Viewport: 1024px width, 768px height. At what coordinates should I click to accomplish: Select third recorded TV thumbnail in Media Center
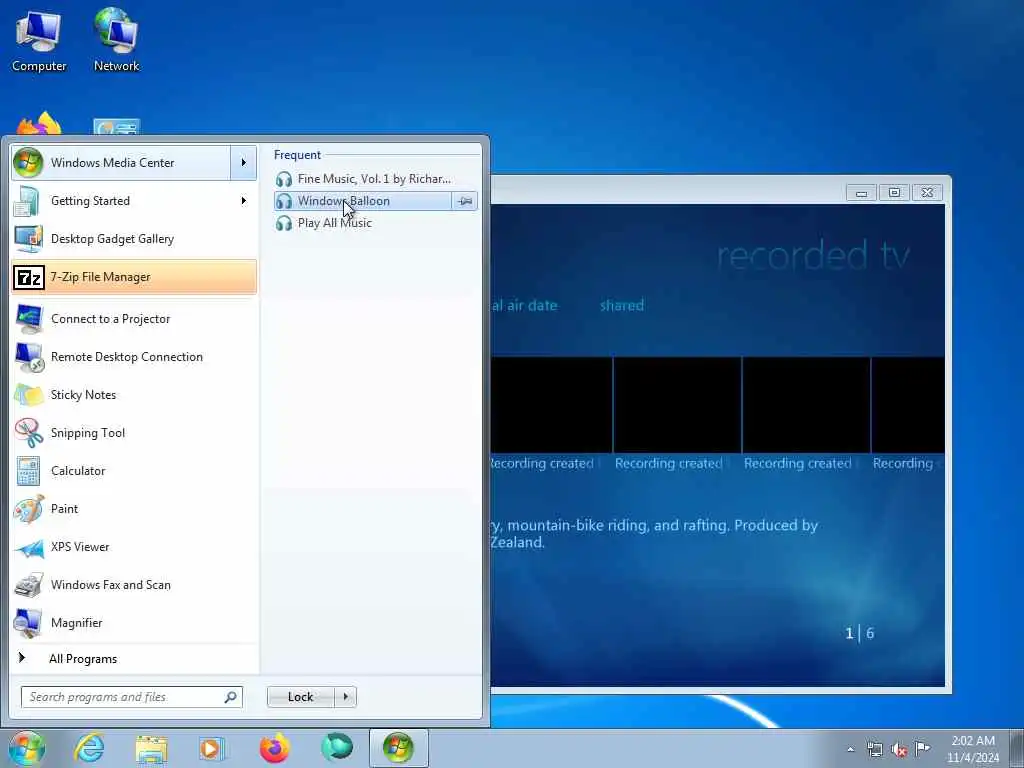pos(806,405)
